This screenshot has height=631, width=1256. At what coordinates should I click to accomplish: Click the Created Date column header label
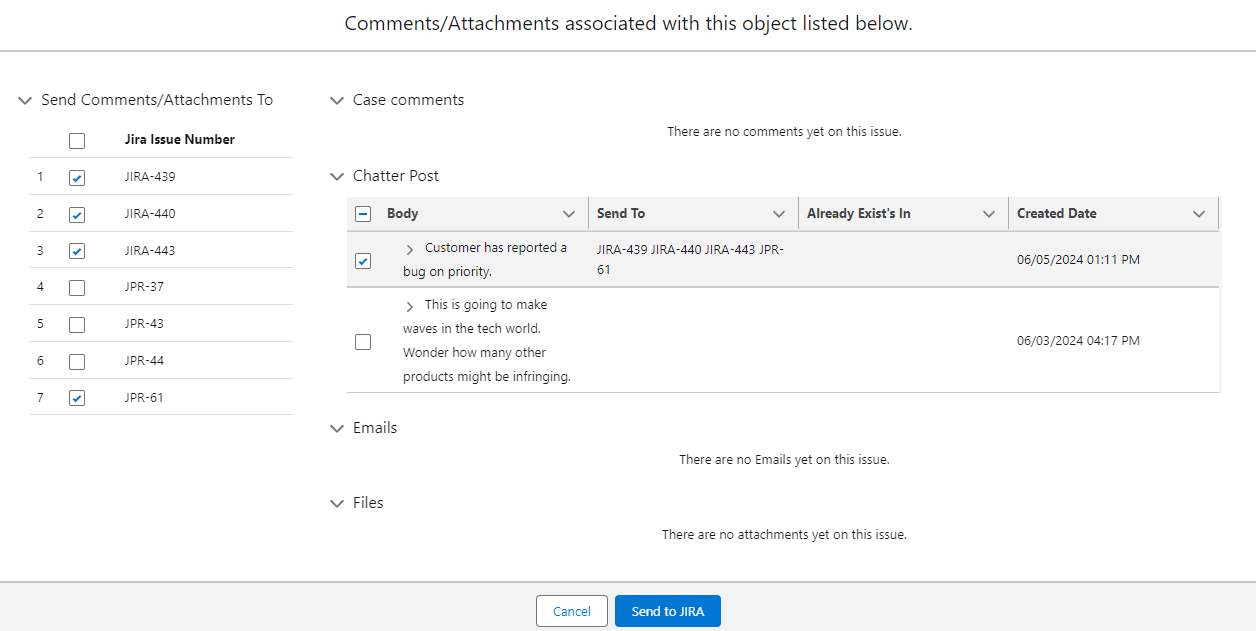pos(1057,214)
